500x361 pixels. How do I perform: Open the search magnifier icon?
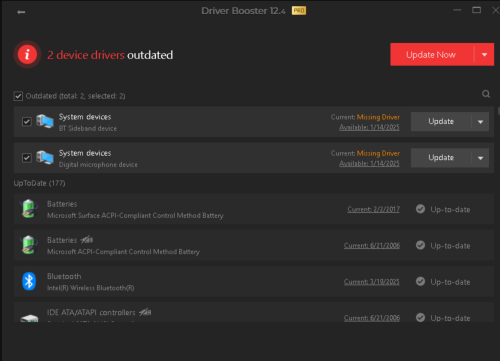point(486,94)
